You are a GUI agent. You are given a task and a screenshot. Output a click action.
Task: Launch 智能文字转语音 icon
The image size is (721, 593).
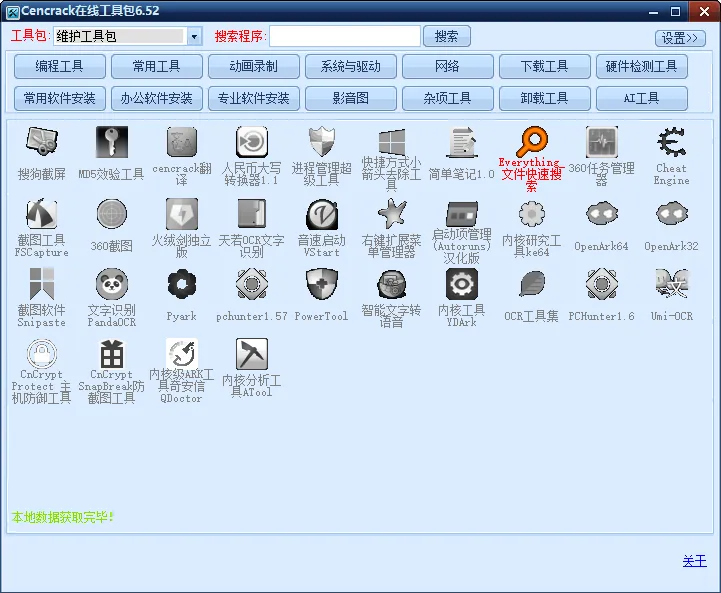(391, 284)
